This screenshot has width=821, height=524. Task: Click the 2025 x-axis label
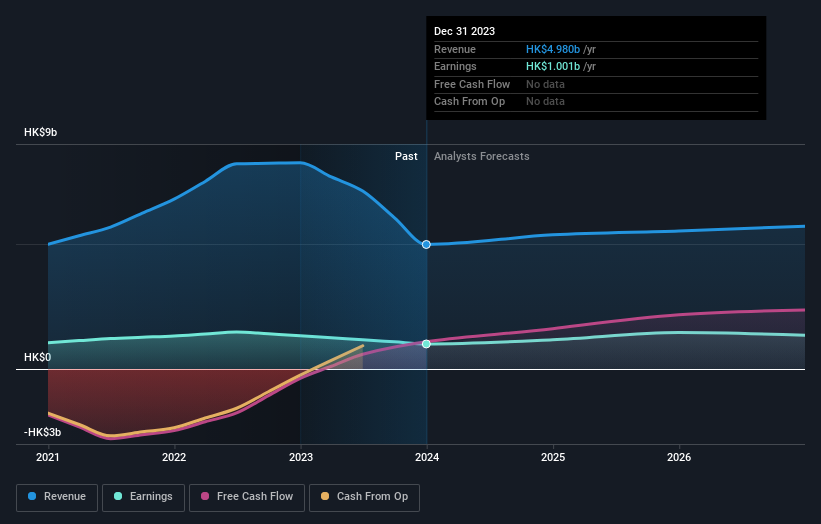coord(553,458)
